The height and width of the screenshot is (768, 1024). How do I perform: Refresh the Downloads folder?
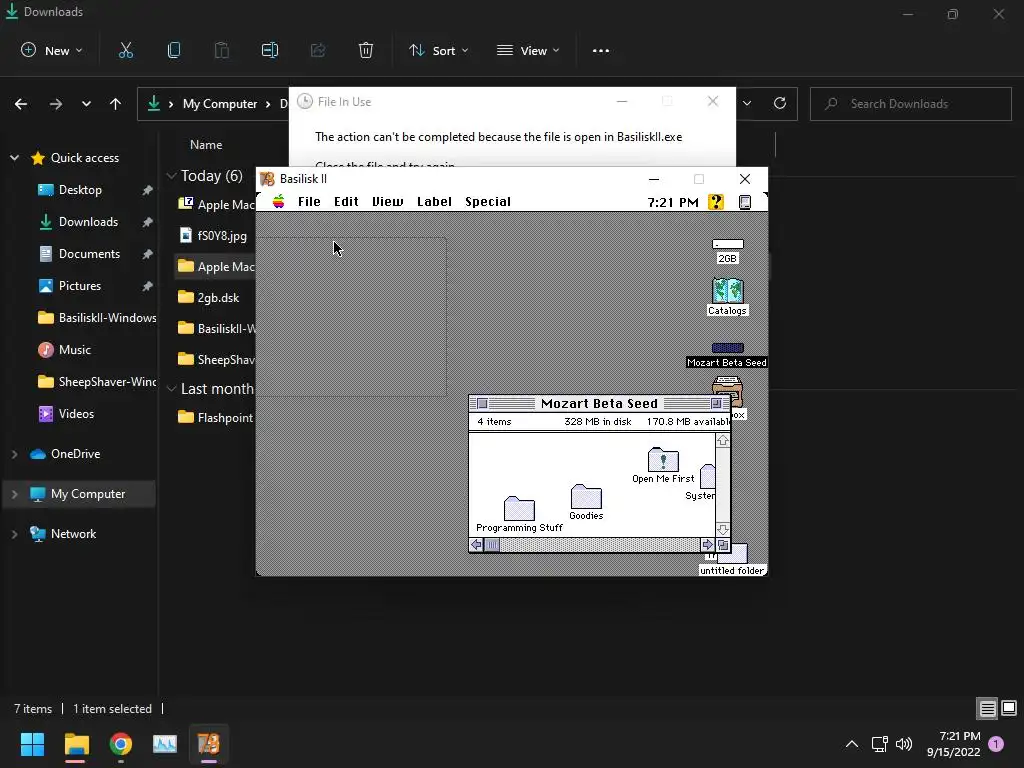780,103
